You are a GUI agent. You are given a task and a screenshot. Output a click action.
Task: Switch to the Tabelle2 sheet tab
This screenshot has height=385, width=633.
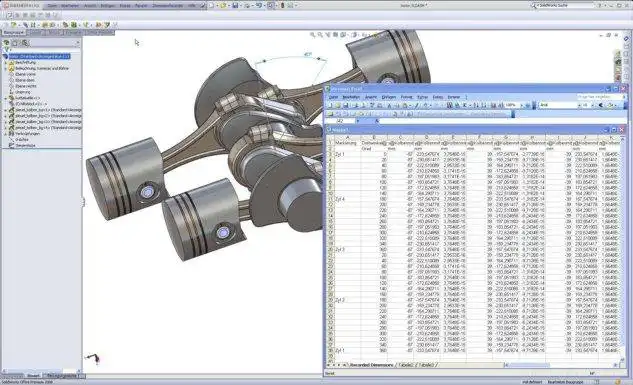coord(406,365)
